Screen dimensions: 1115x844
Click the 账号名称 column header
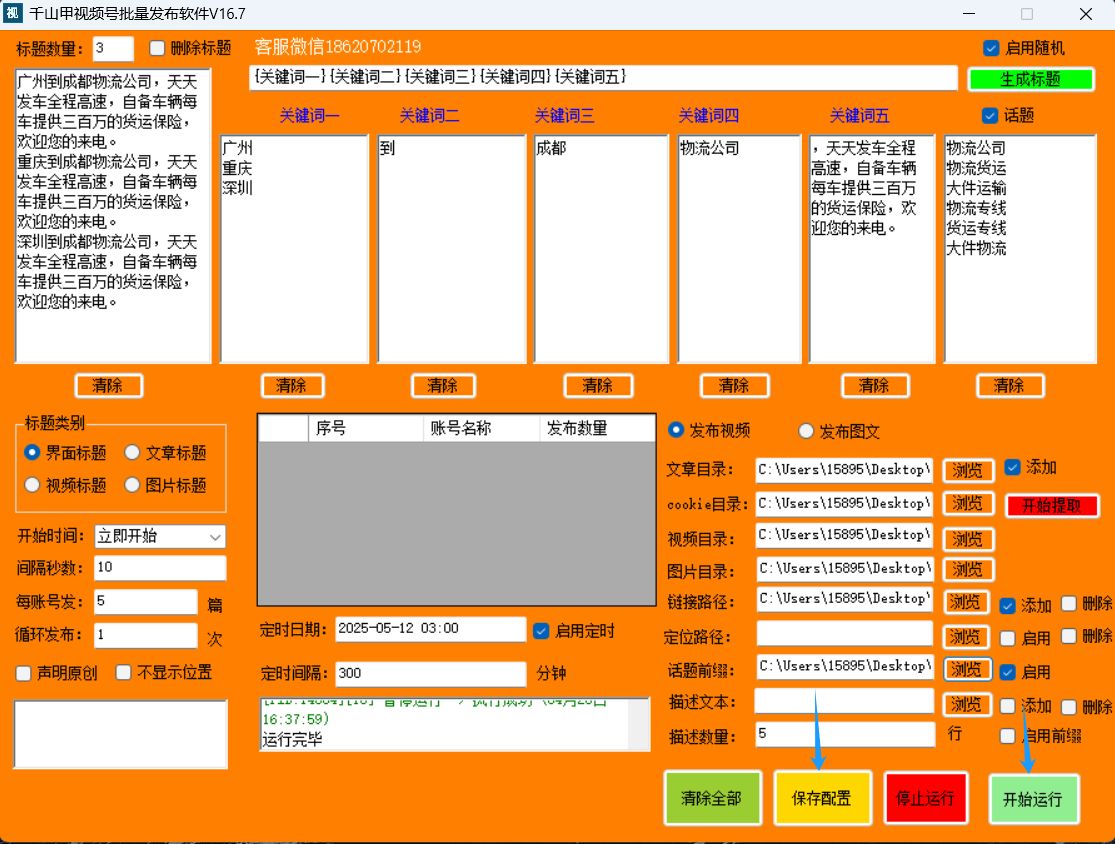pos(481,428)
